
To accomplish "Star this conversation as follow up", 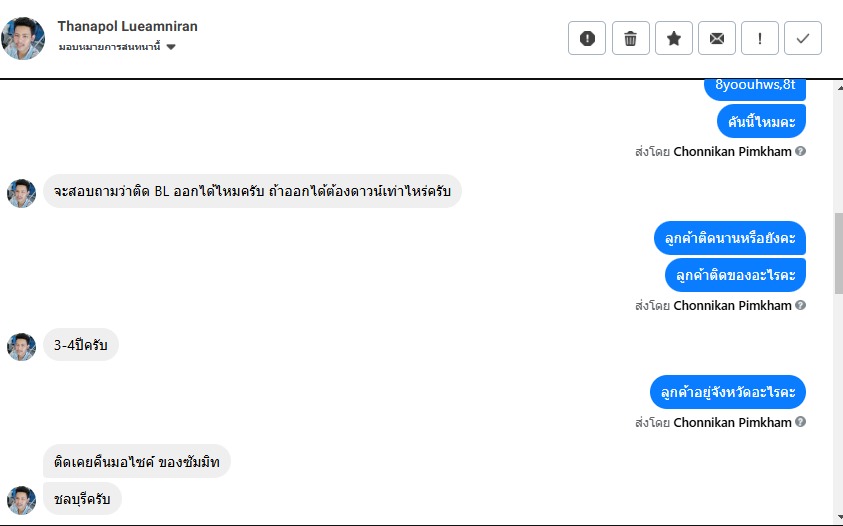I will point(674,39).
